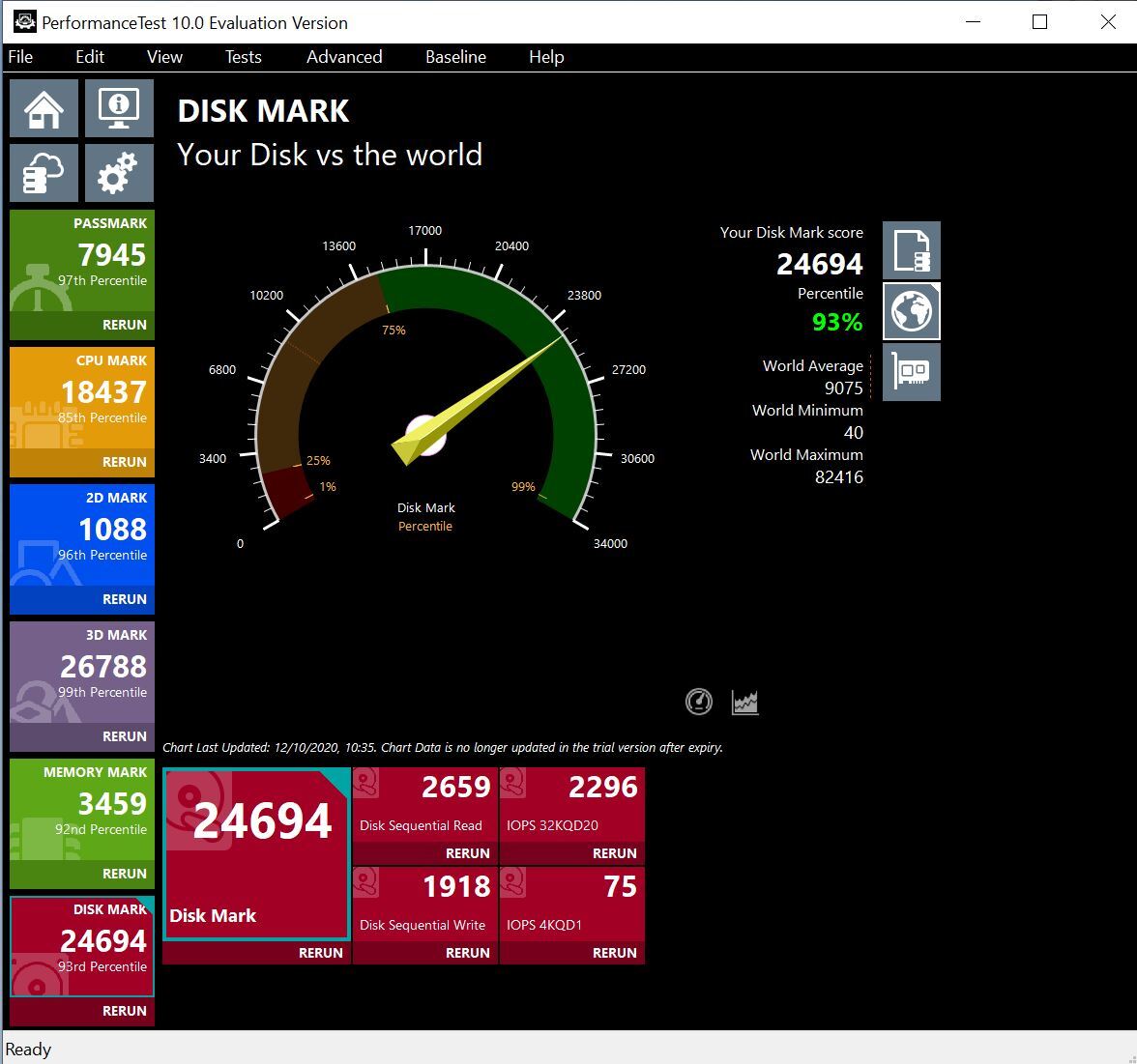Click the World Minimum 40 value

click(854, 433)
